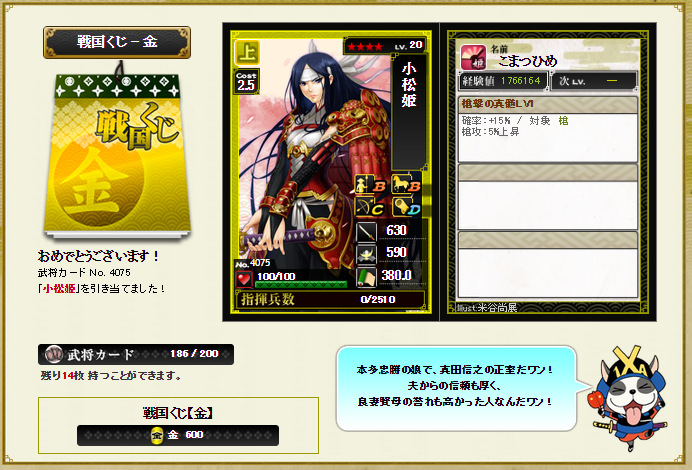Click the 姫 class icon beside name

(x=474, y=57)
